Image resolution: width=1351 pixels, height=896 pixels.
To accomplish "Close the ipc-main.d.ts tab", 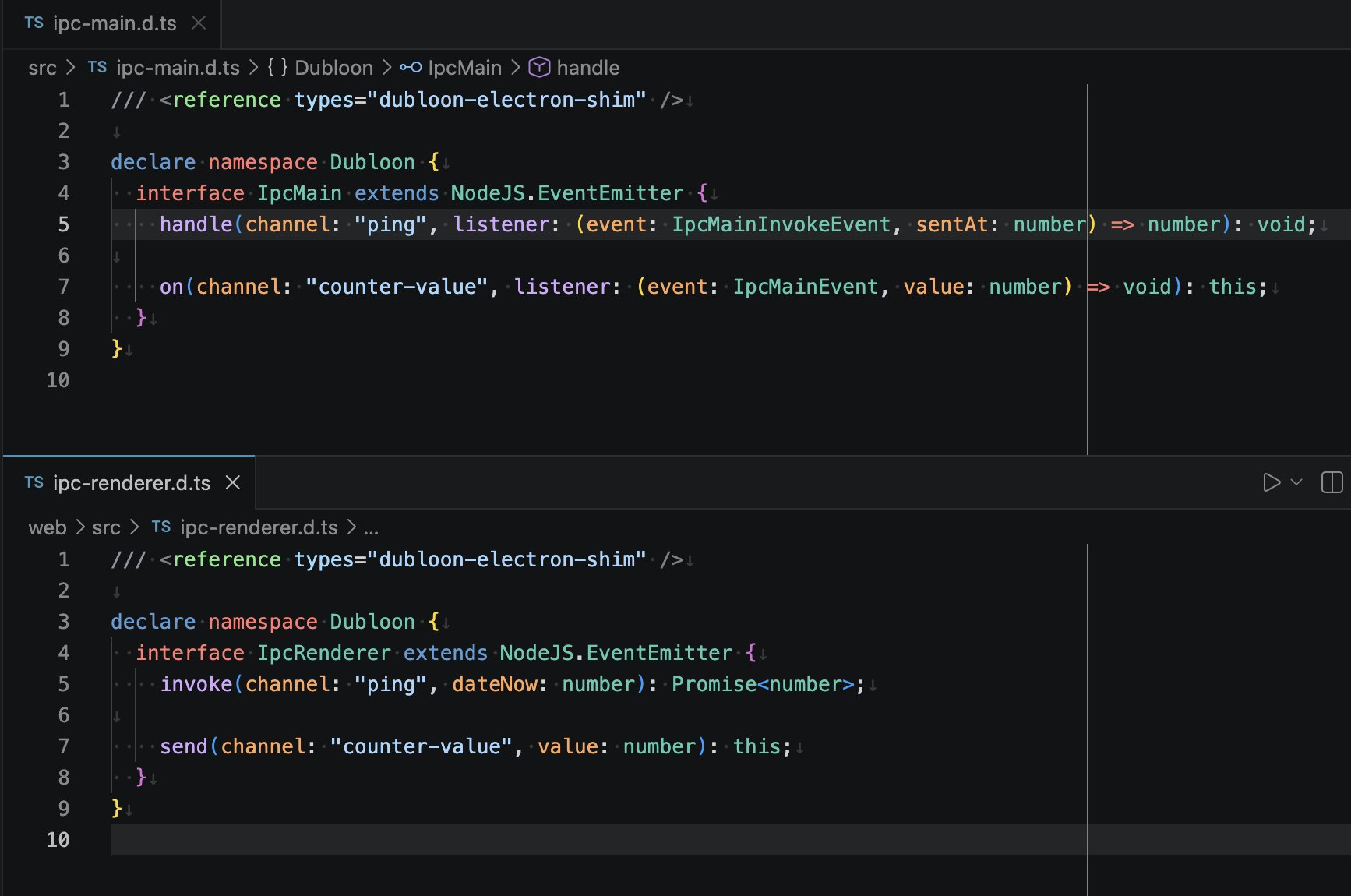I will (x=199, y=23).
